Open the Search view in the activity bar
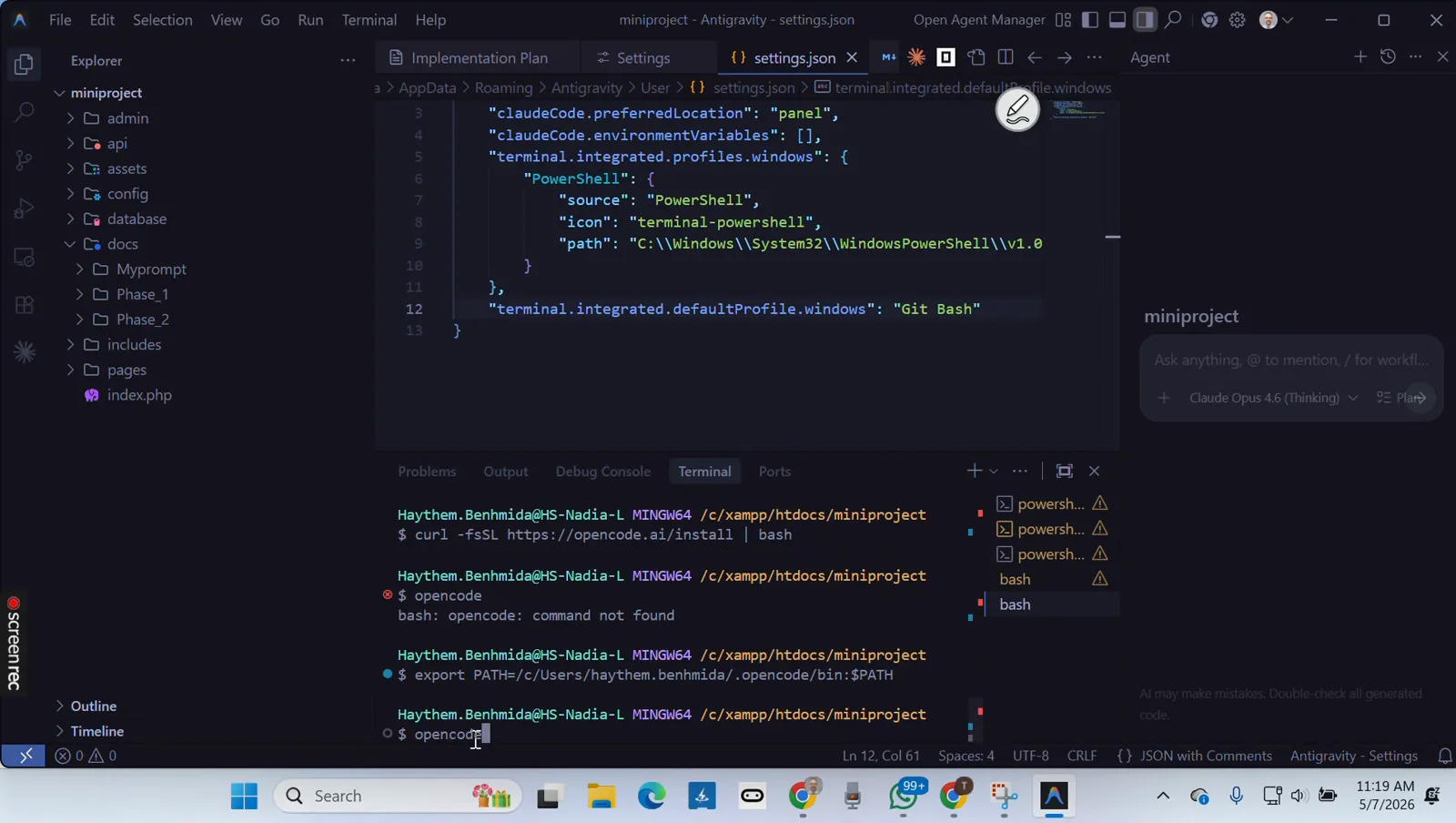Viewport: 1456px width, 823px height. (25, 112)
